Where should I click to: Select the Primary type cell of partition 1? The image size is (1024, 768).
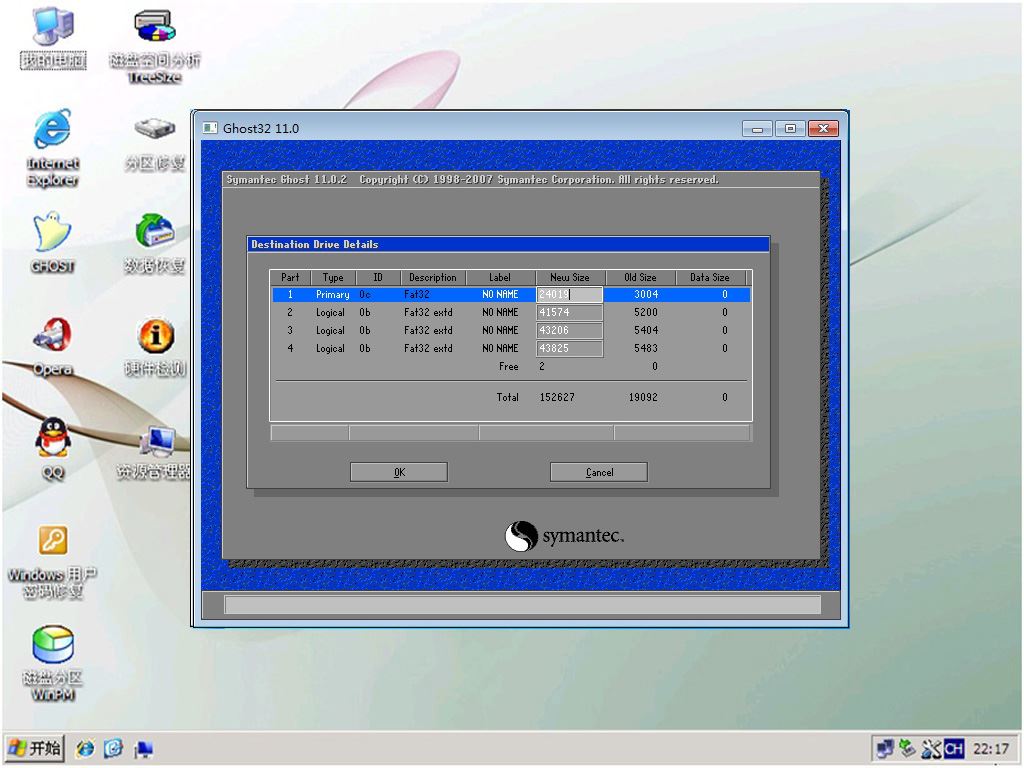click(x=333, y=295)
